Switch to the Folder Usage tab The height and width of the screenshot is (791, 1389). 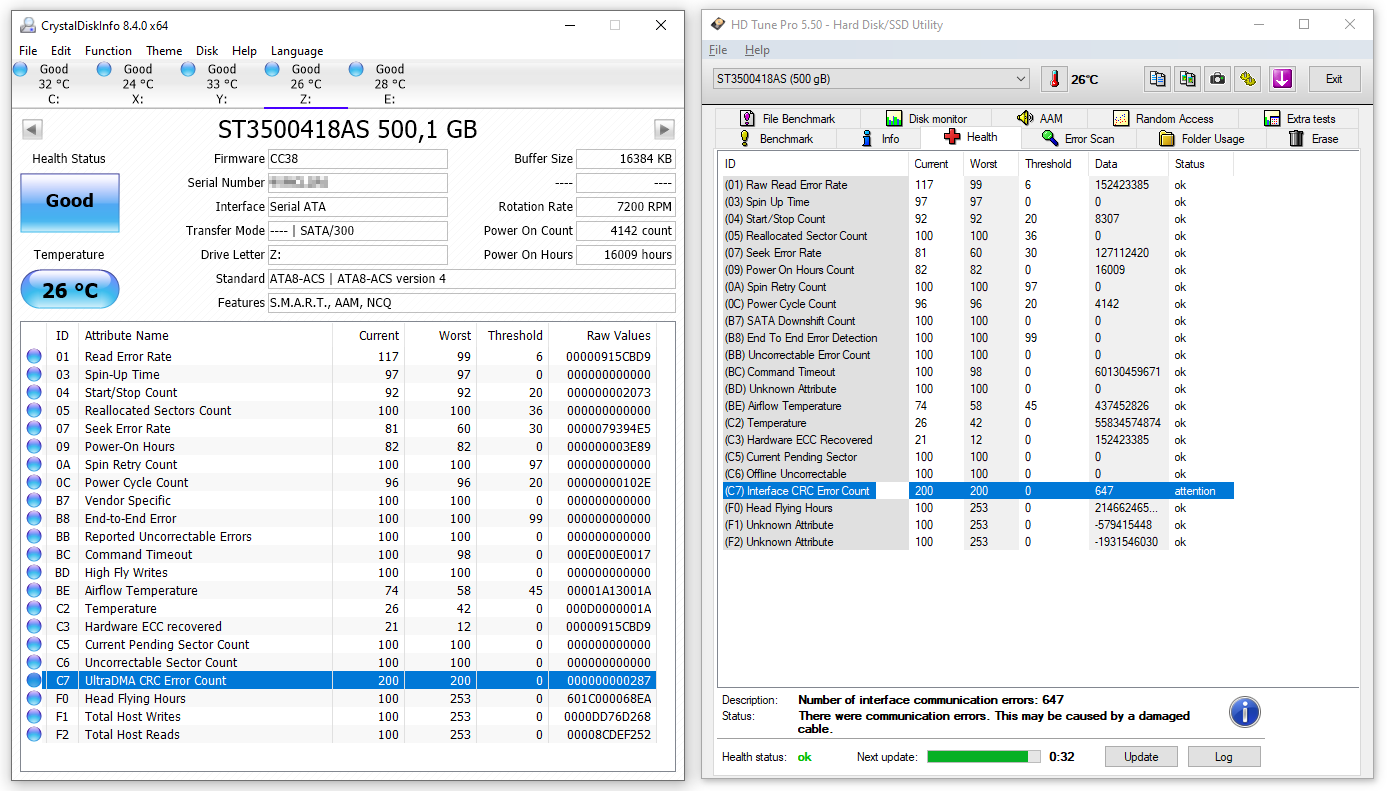pyautogui.click(x=1200, y=139)
